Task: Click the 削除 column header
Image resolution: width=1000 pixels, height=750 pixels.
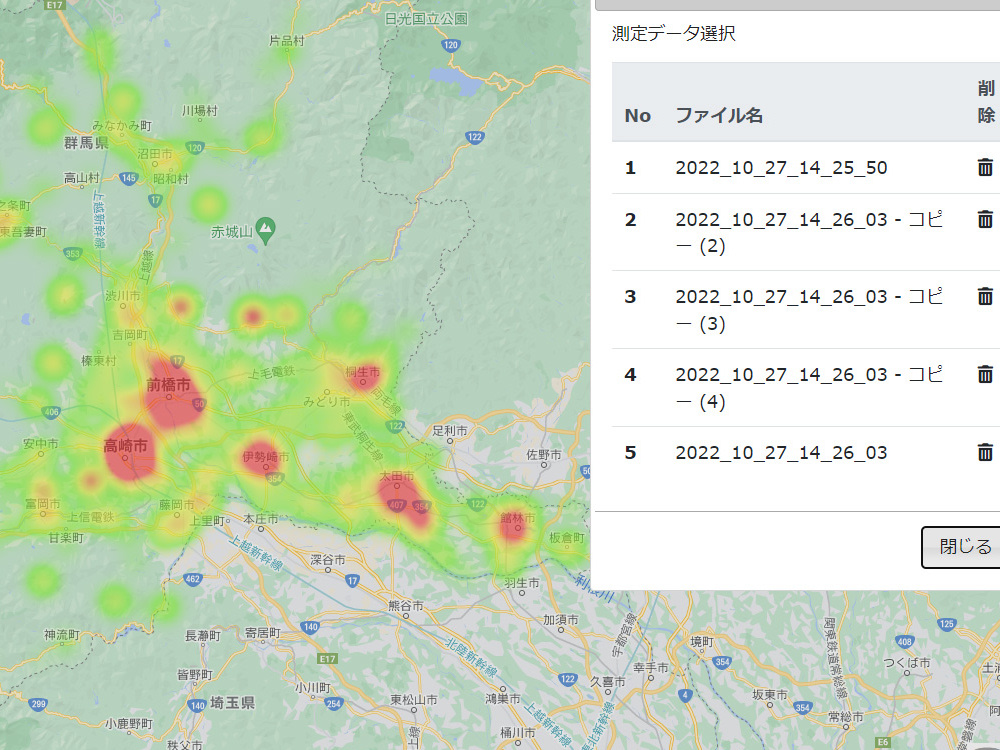Action: [986, 102]
